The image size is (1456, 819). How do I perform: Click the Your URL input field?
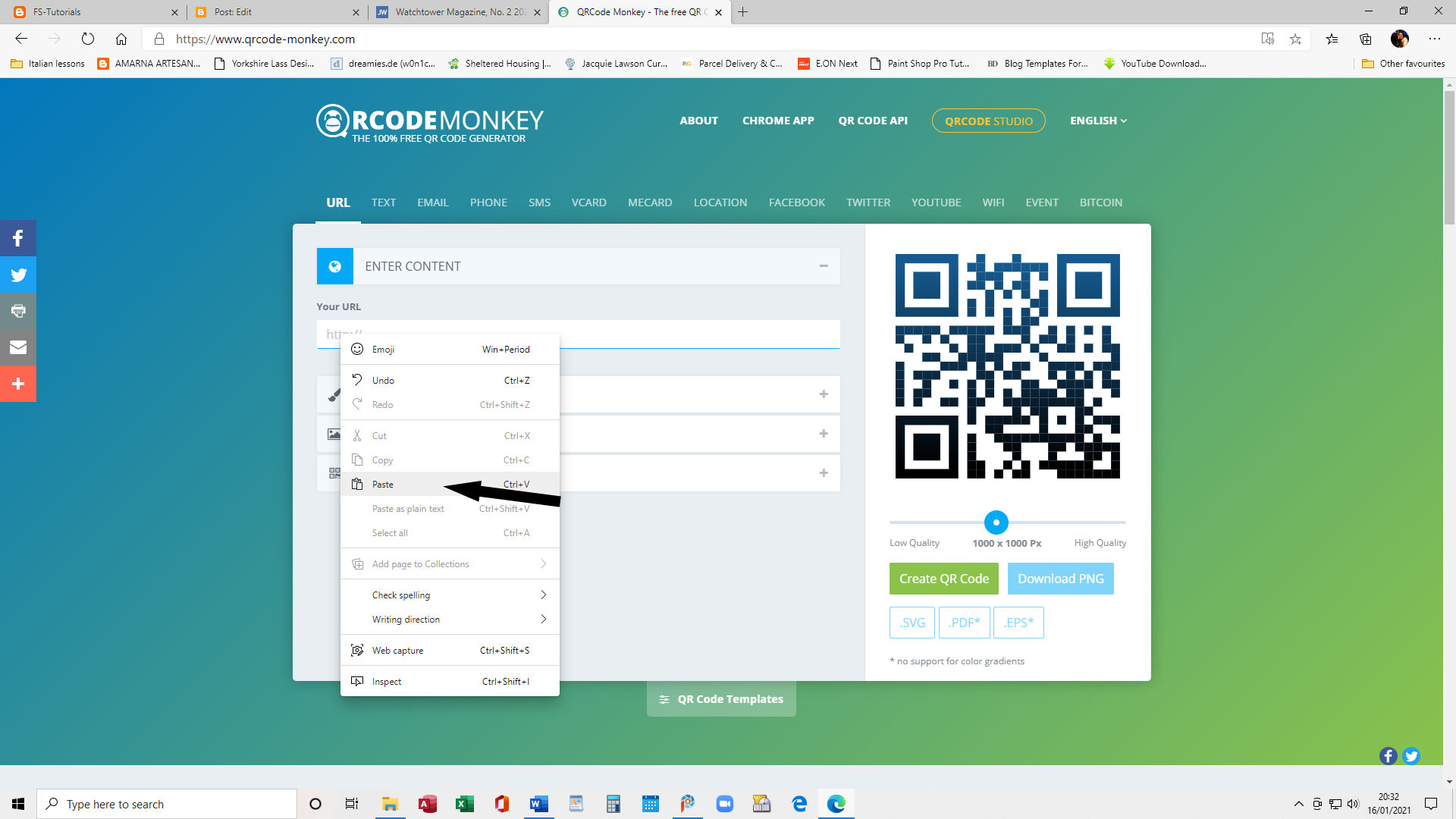[x=682, y=334]
